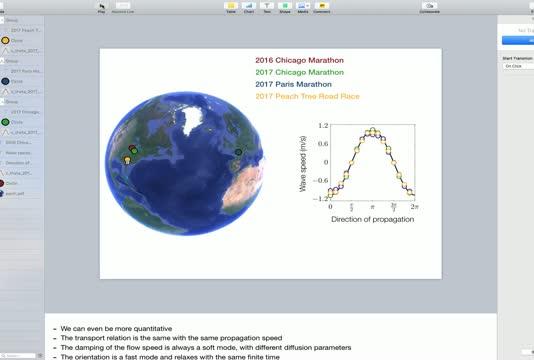
Task: Add a Comment from the toolbar
Action: [x=321, y=7]
